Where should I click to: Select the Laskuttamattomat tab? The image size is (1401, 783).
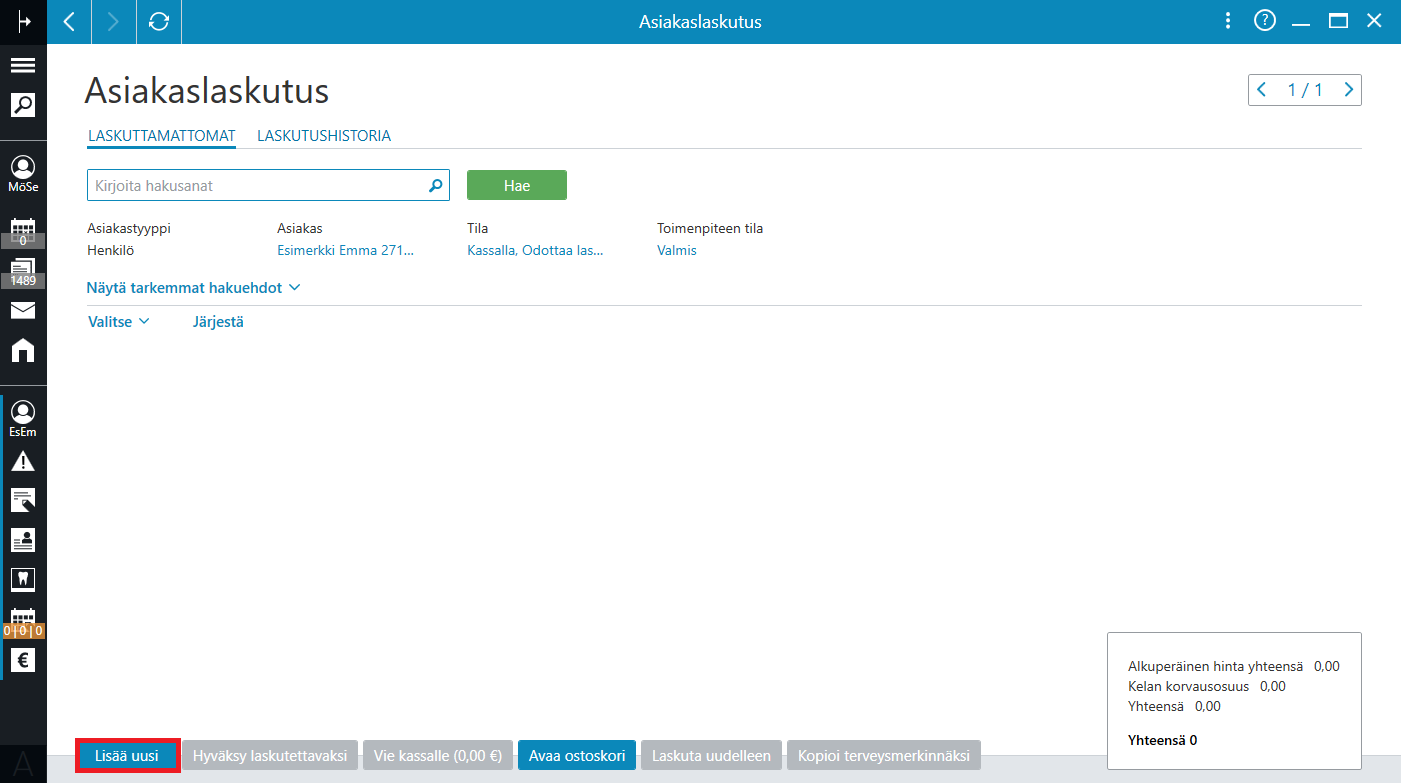click(x=161, y=136)
